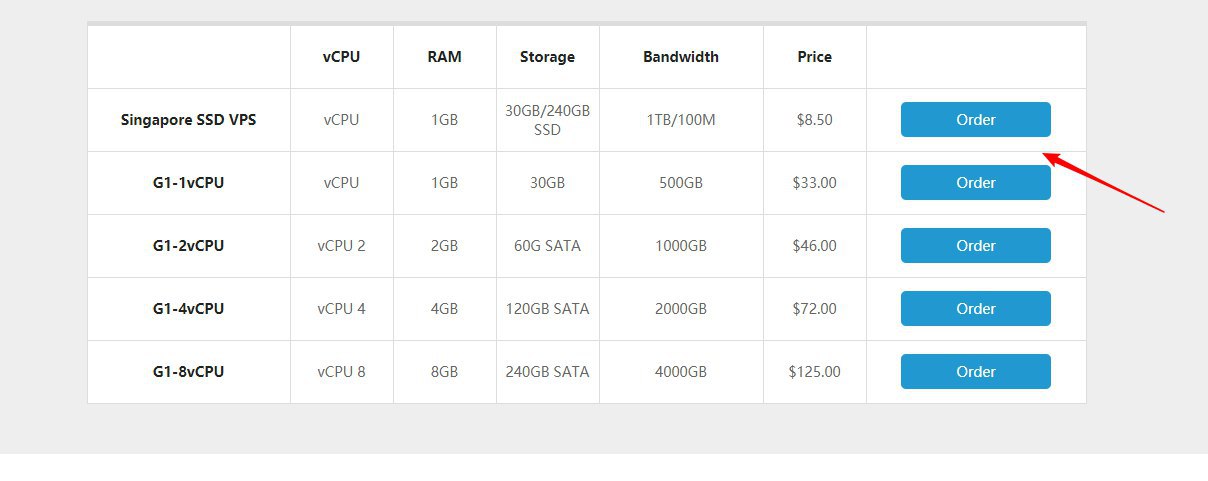Select the RAM column header
The width and height of the screenshot is (1208, 481).
point(444,57)
